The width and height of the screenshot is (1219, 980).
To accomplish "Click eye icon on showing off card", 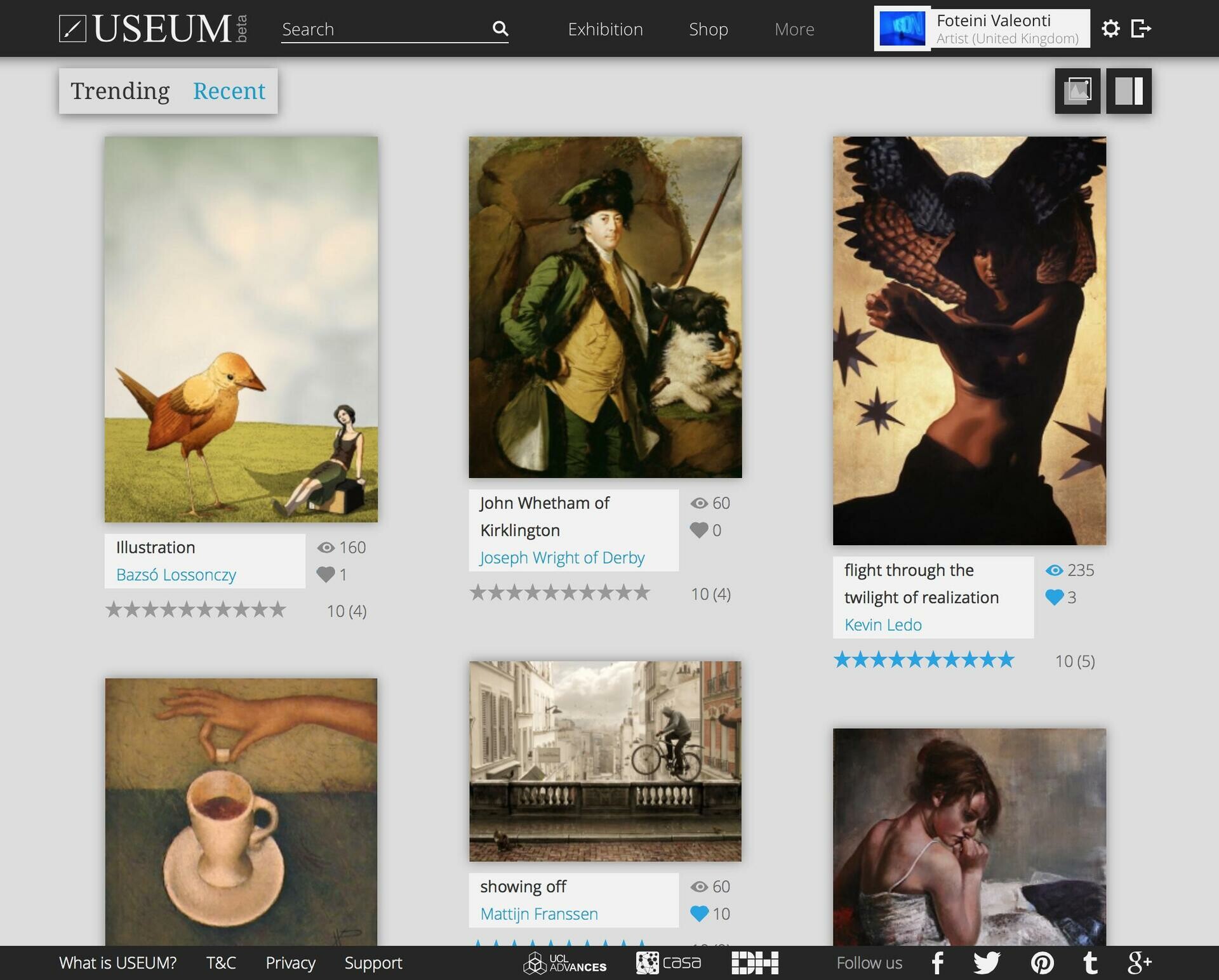I will click(699, 886).
